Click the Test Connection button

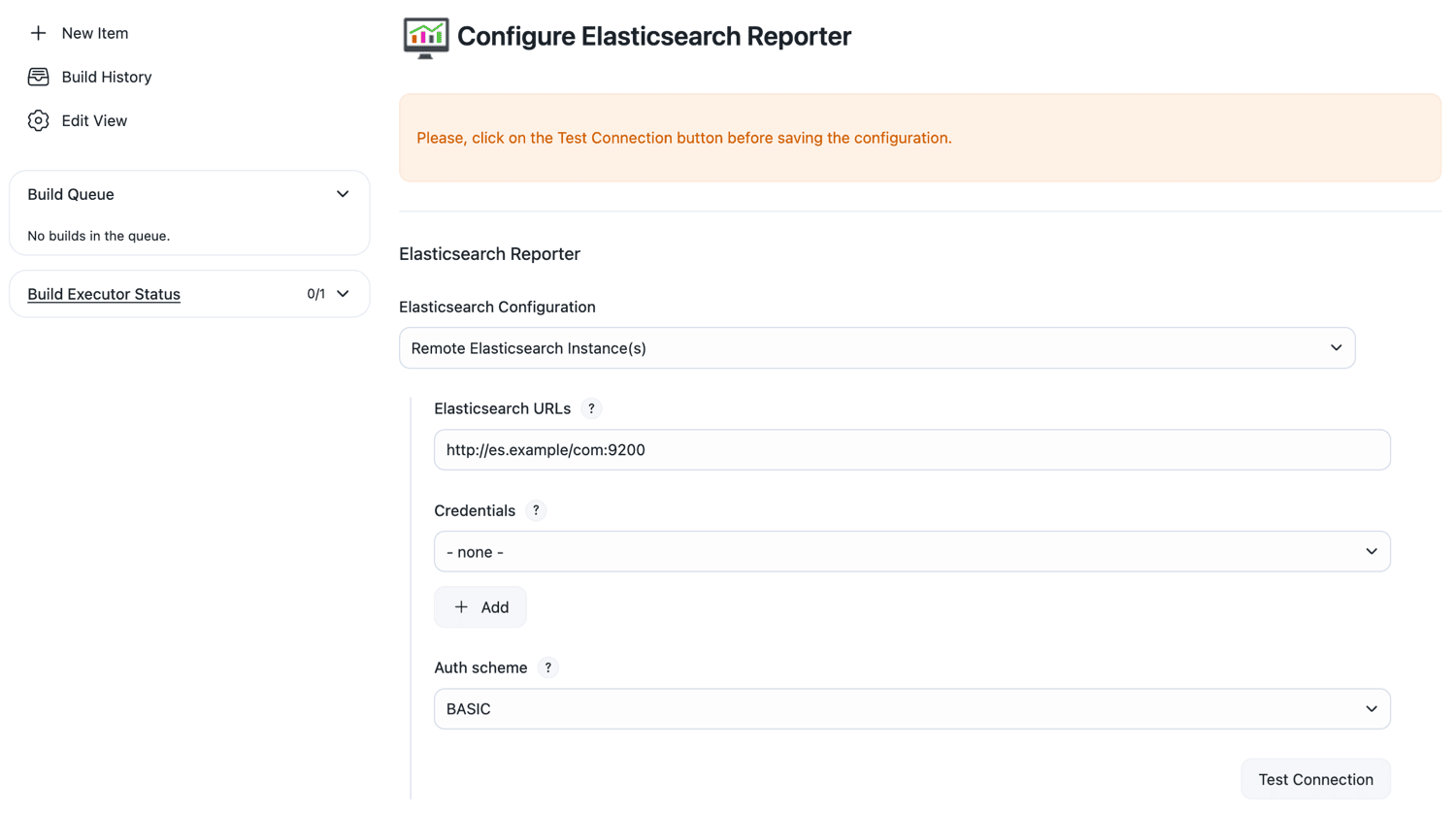[x=1315, y=779]
